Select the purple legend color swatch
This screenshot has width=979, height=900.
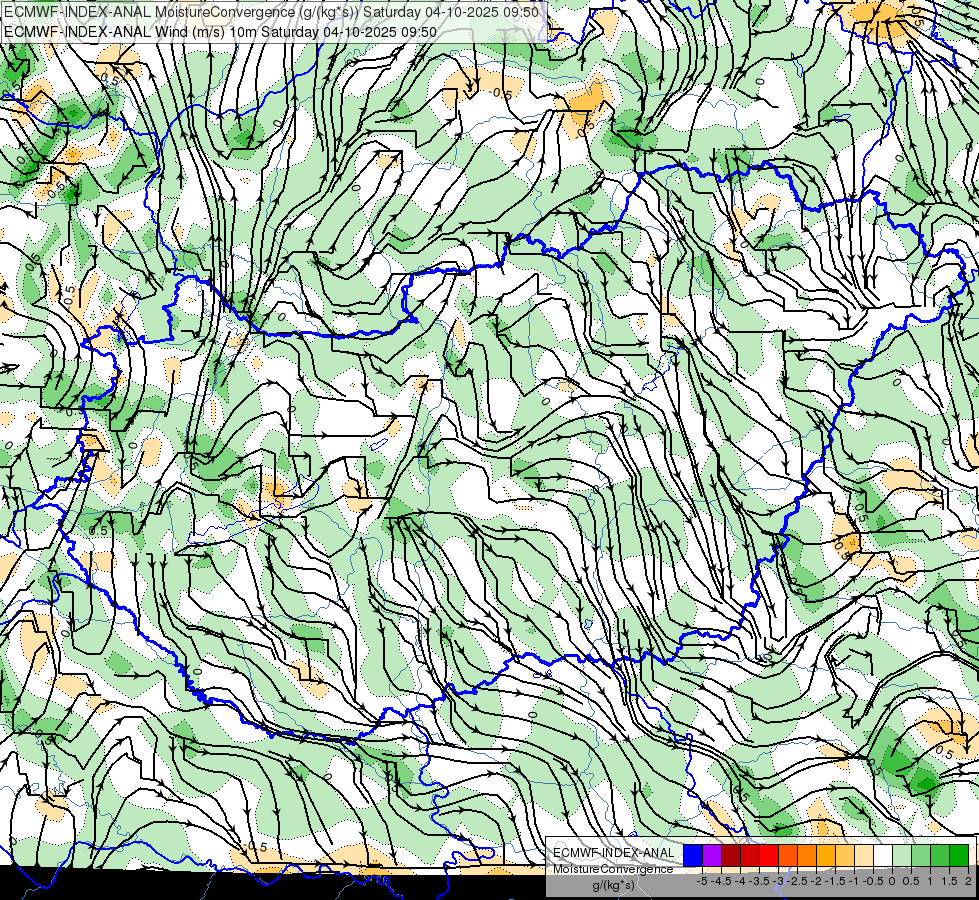click(712, 855)
